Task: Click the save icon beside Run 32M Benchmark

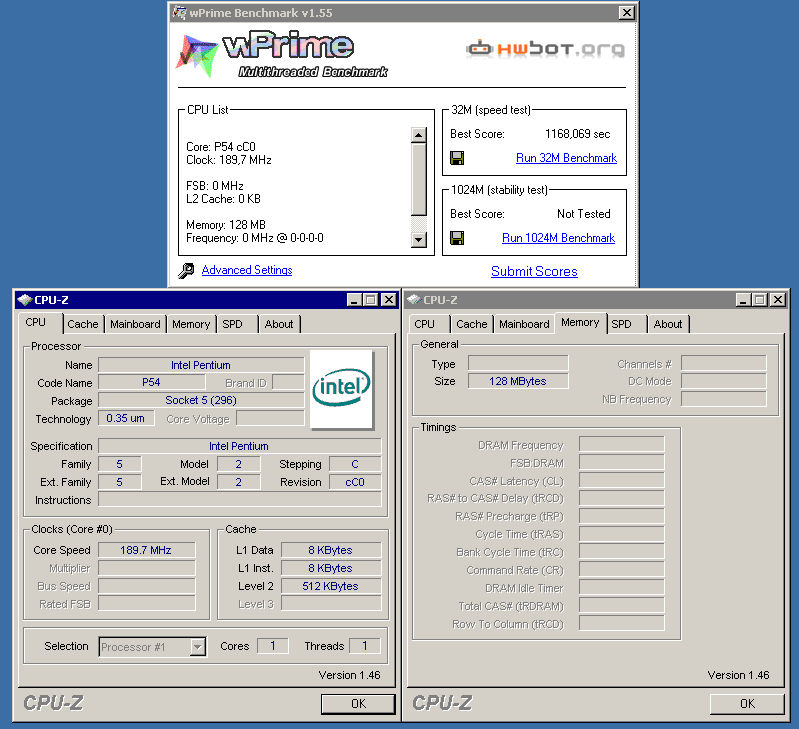Action: [457, 158]
